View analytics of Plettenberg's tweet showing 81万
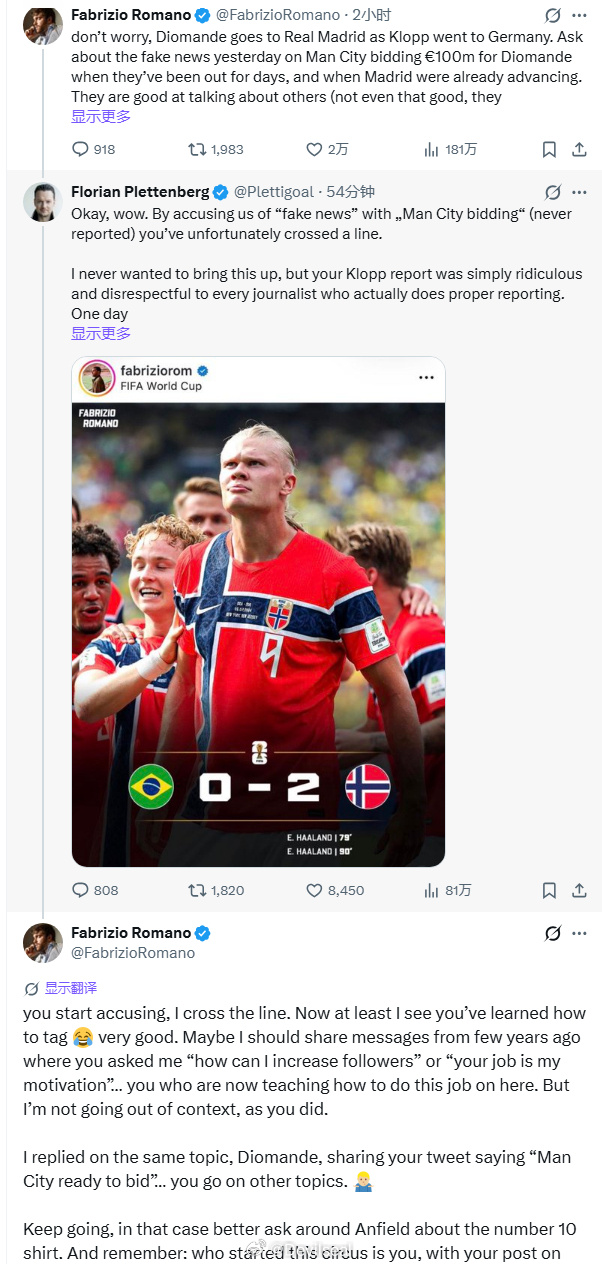The width and height of the screenshot is (602, 1264). coord(447,890)
